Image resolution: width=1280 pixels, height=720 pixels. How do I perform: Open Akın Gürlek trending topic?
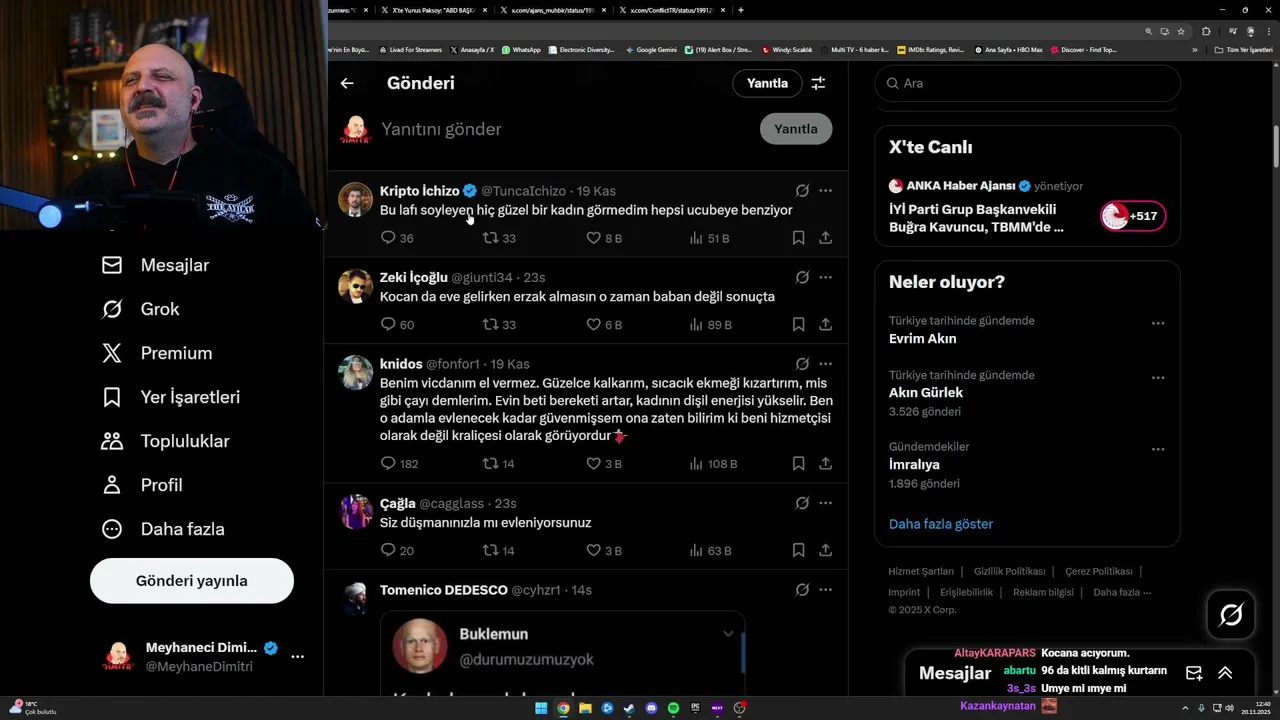point(925,393)
